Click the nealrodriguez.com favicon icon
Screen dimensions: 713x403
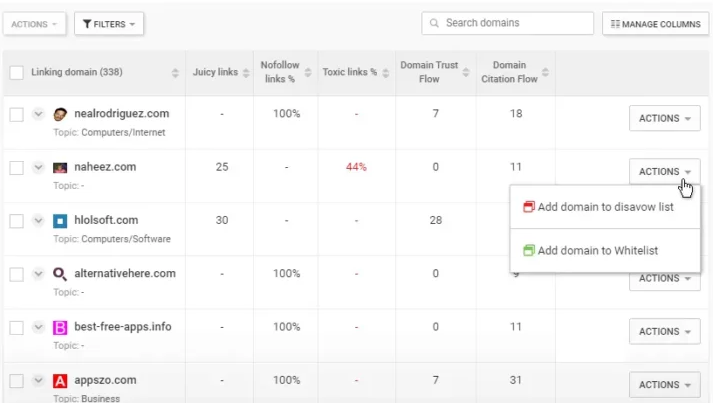(x=60, y=114)
